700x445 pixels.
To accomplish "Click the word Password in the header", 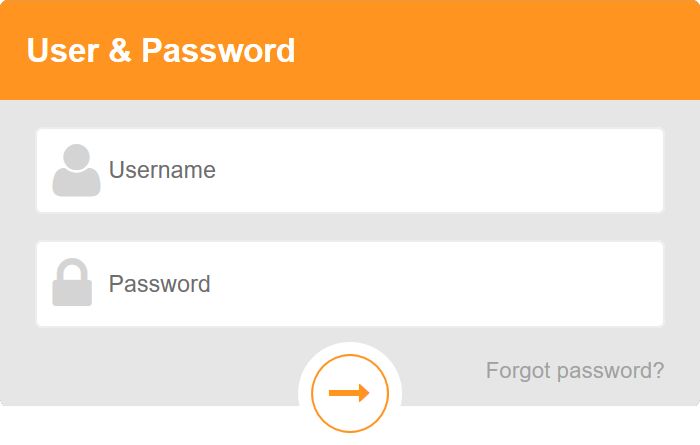I will pyautogui.click(x=218, y=50).
